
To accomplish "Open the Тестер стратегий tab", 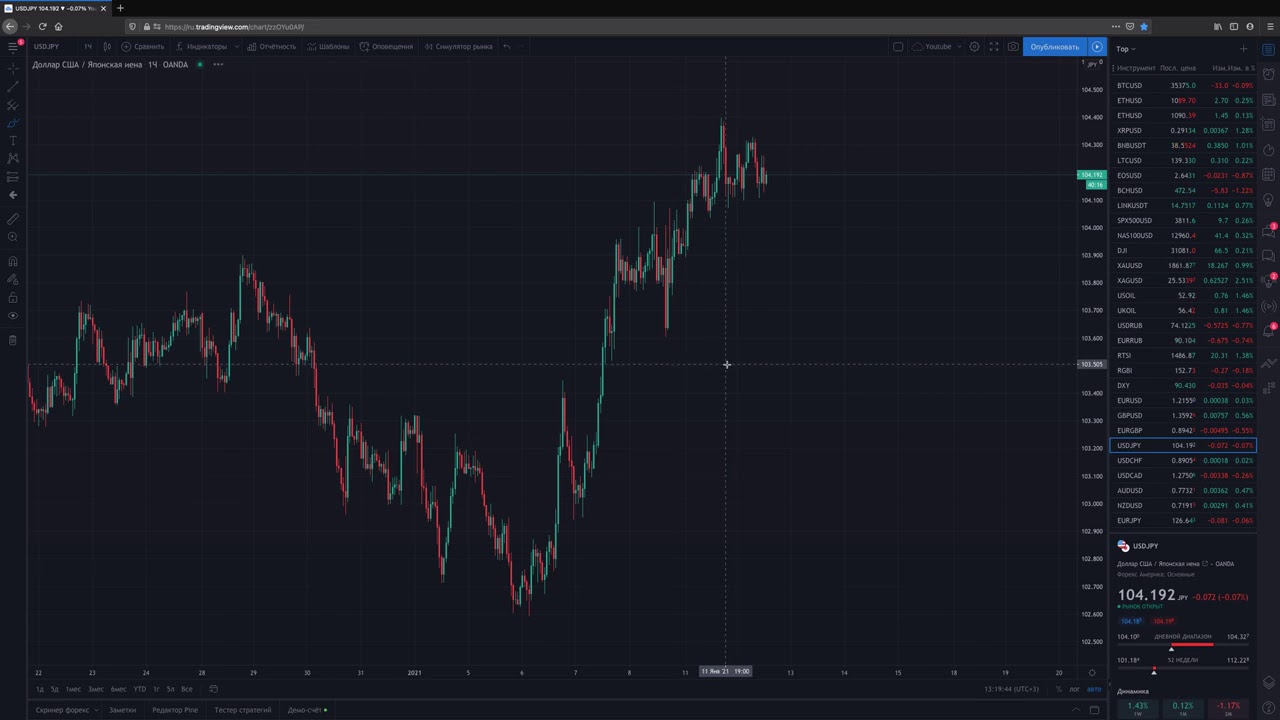I will tap(242, 710).
